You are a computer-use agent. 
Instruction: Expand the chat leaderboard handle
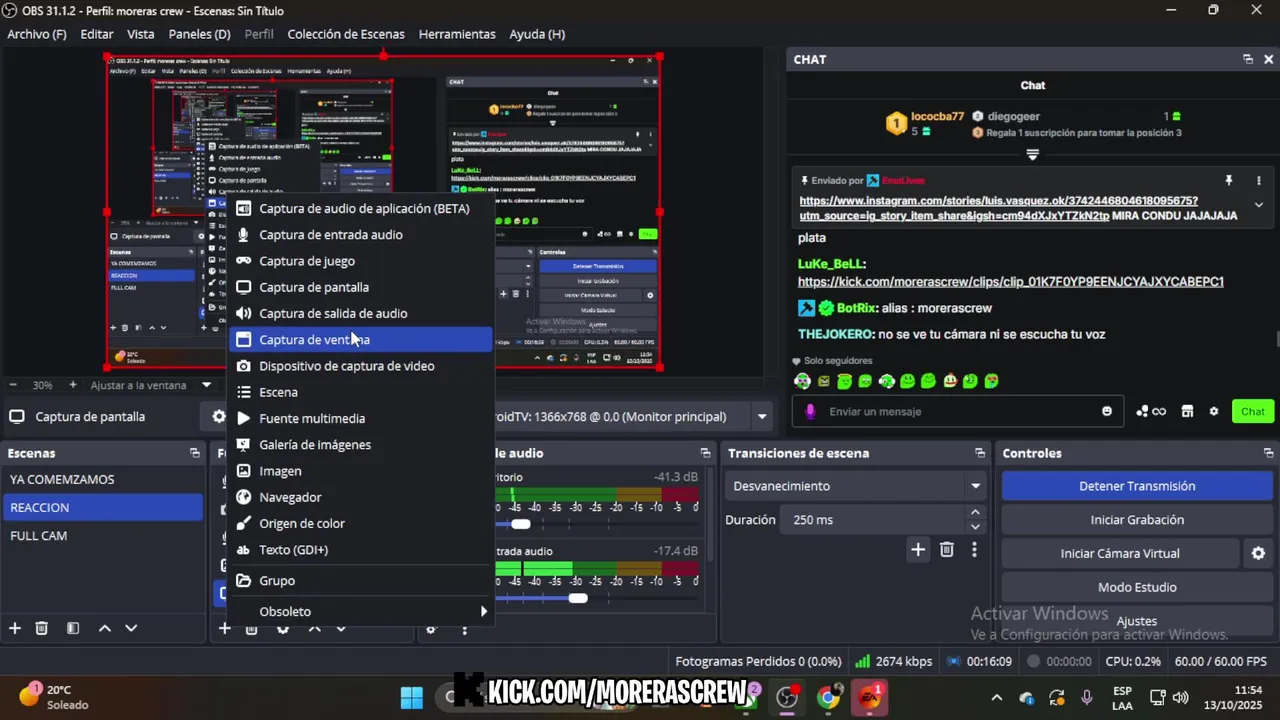pos(1033,155)
